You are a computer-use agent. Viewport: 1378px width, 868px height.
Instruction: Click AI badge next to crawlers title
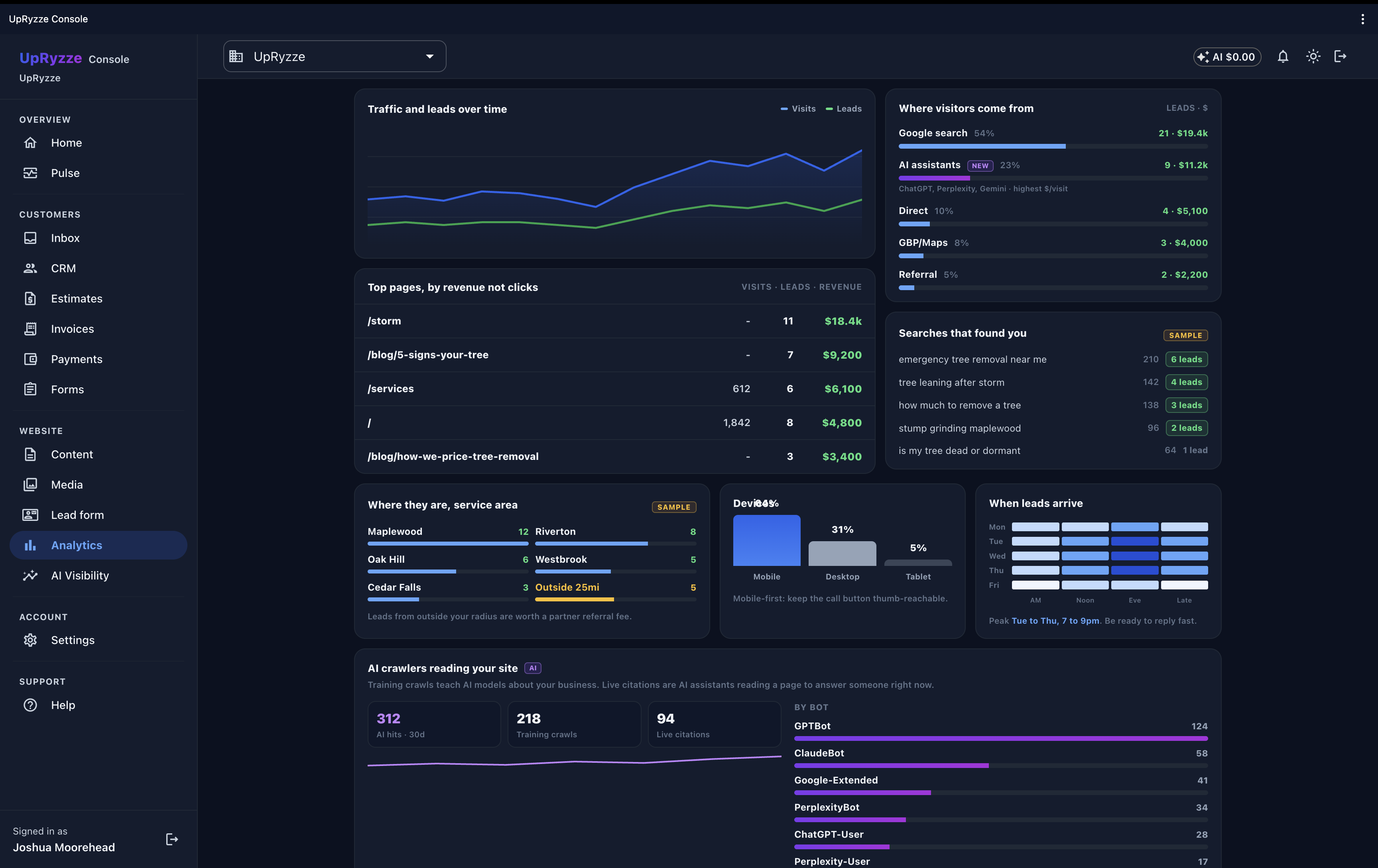coord(533,668)
